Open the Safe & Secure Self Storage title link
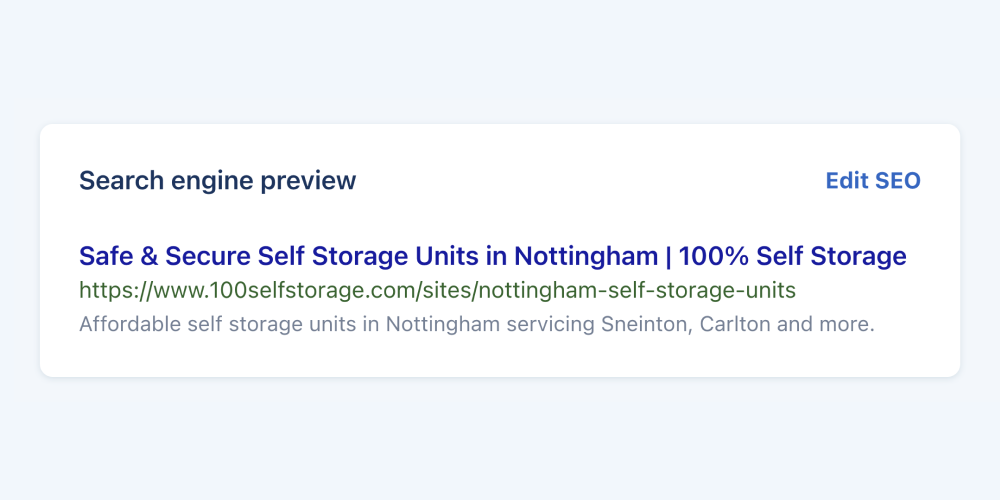 pyautogui.click(x=492, y=256)
